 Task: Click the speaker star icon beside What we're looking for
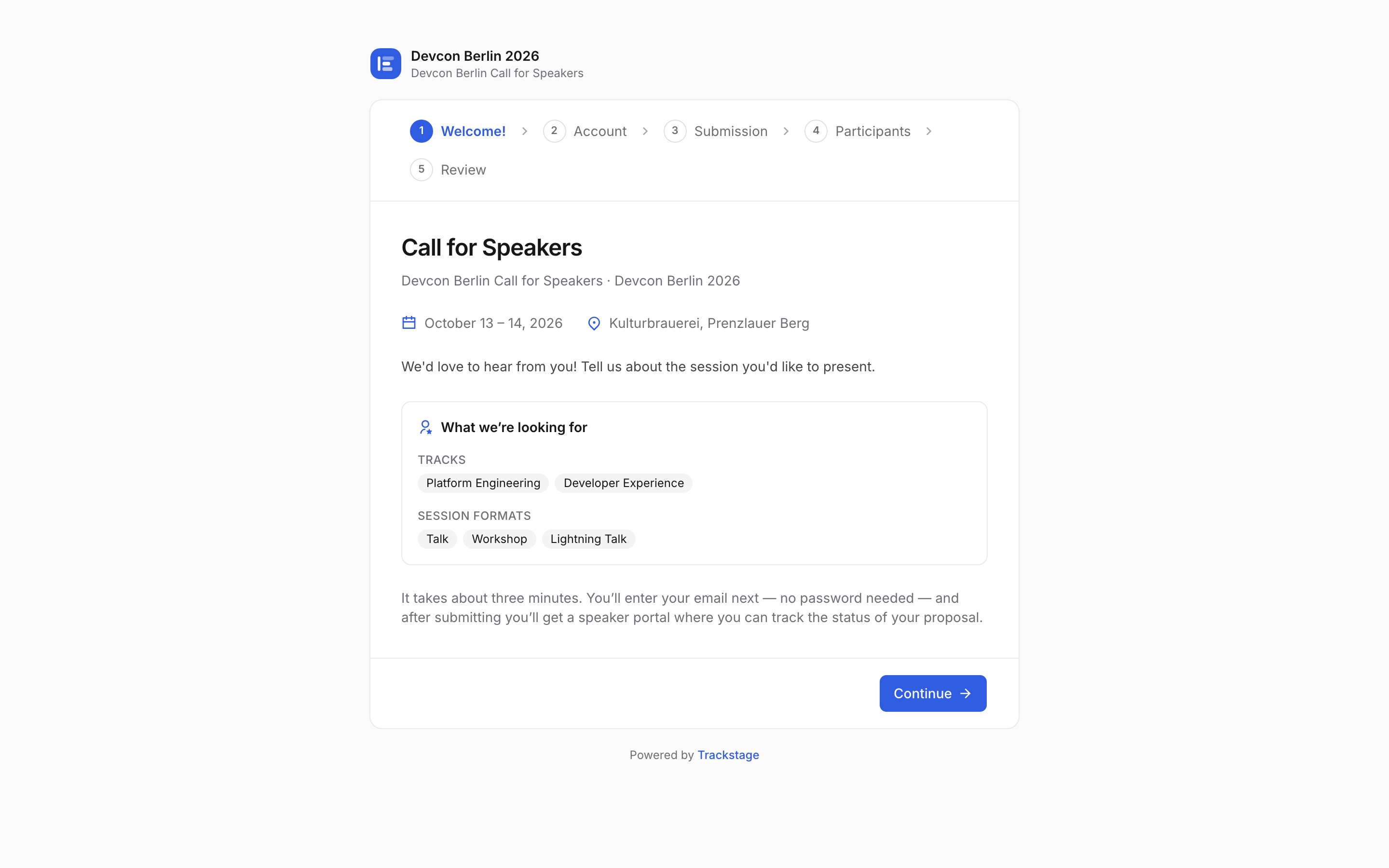tap(425, 427)
